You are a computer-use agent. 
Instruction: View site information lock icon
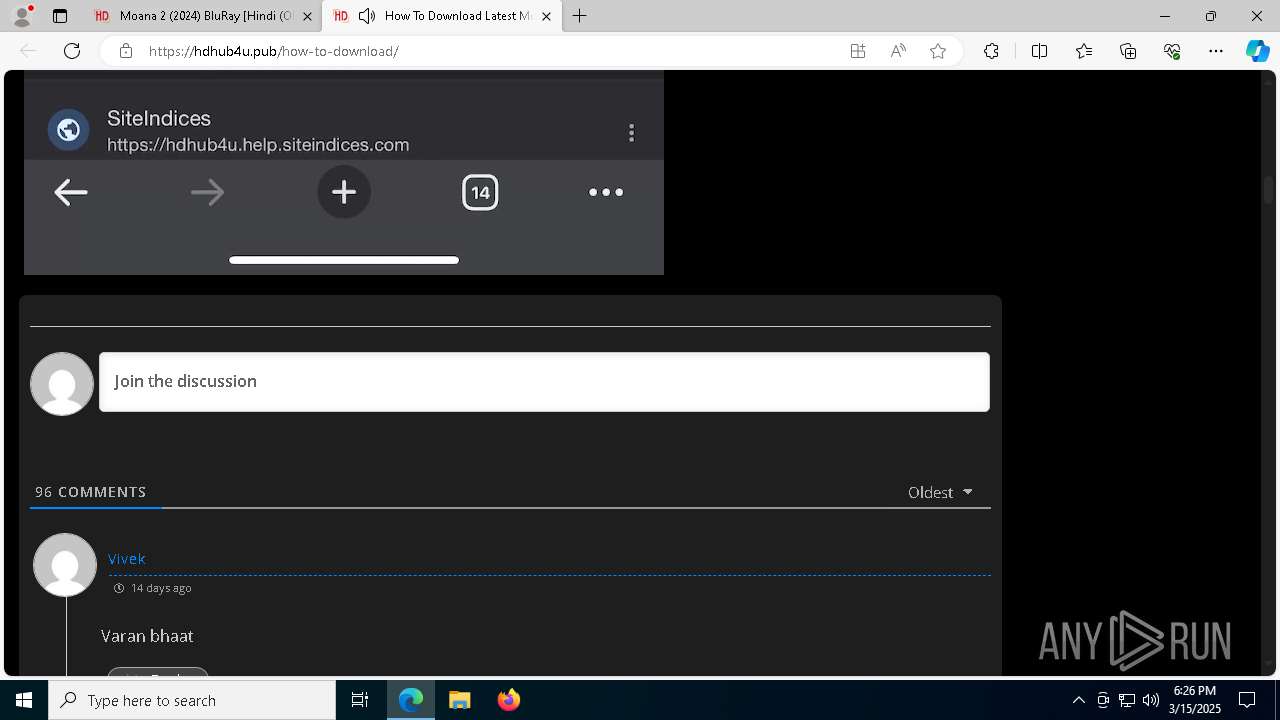click(x=126, y=51)
